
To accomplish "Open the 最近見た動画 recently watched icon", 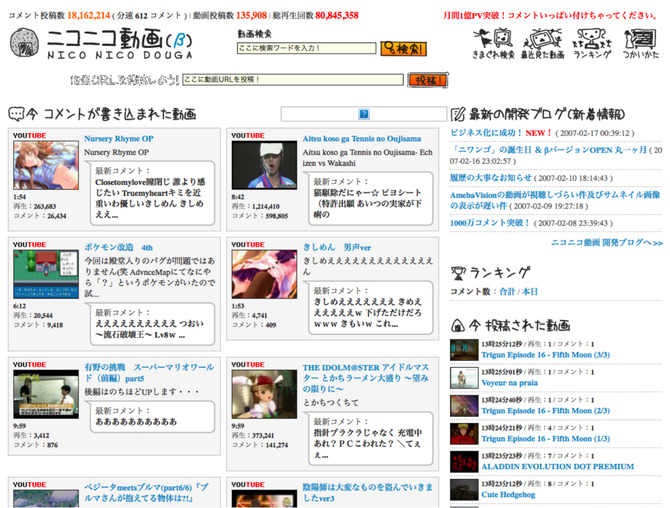I will point(542,43).
